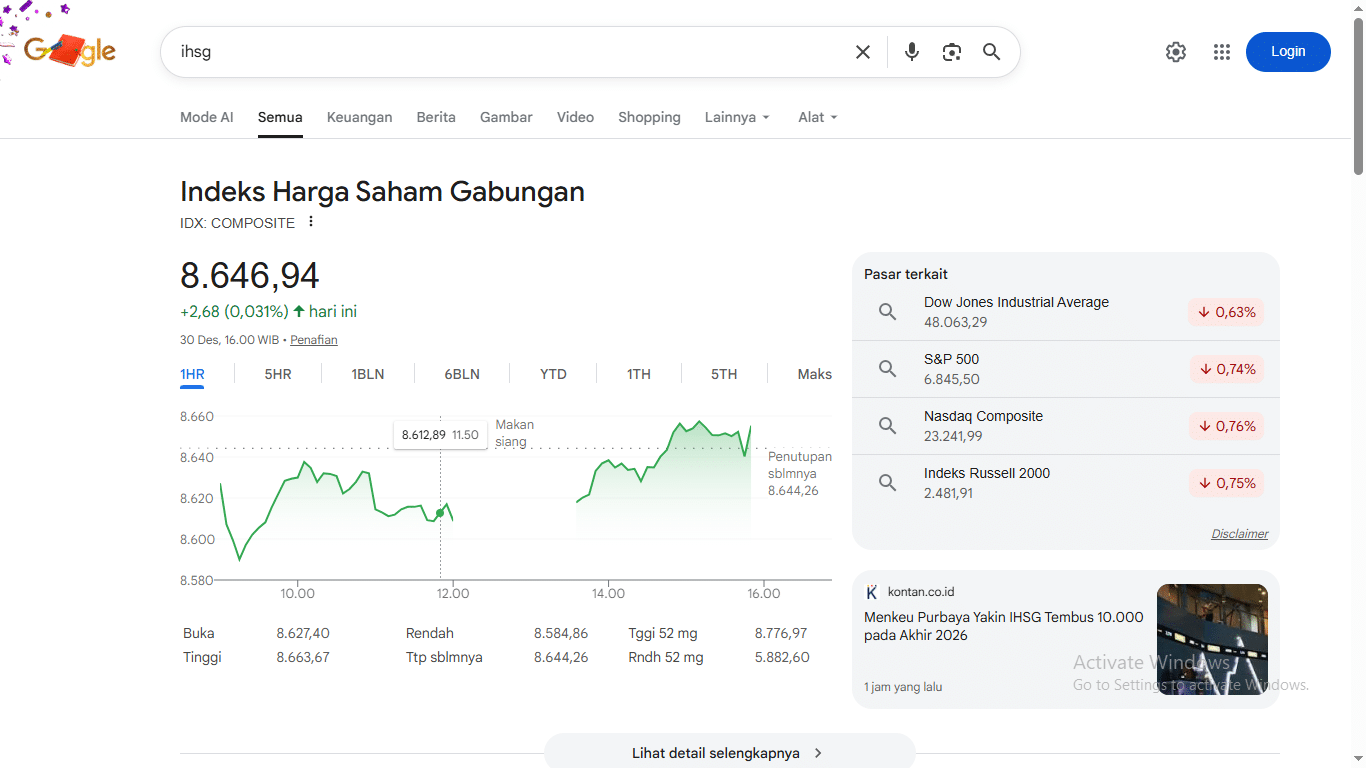1366x768 pixels.
Task: Click the search input field containing ihsg
Action: coord(510,52)
